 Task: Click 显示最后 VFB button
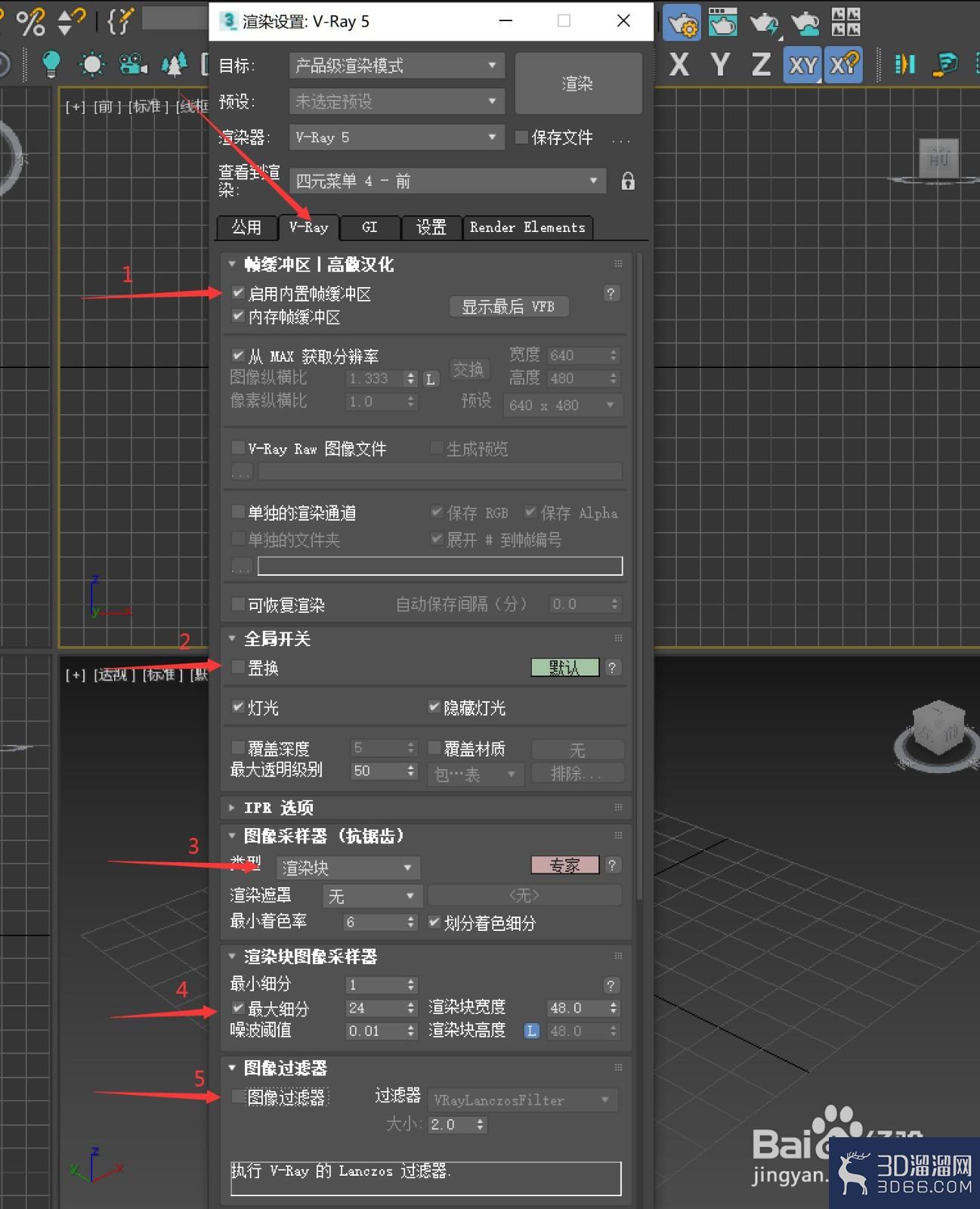(509, 306)
